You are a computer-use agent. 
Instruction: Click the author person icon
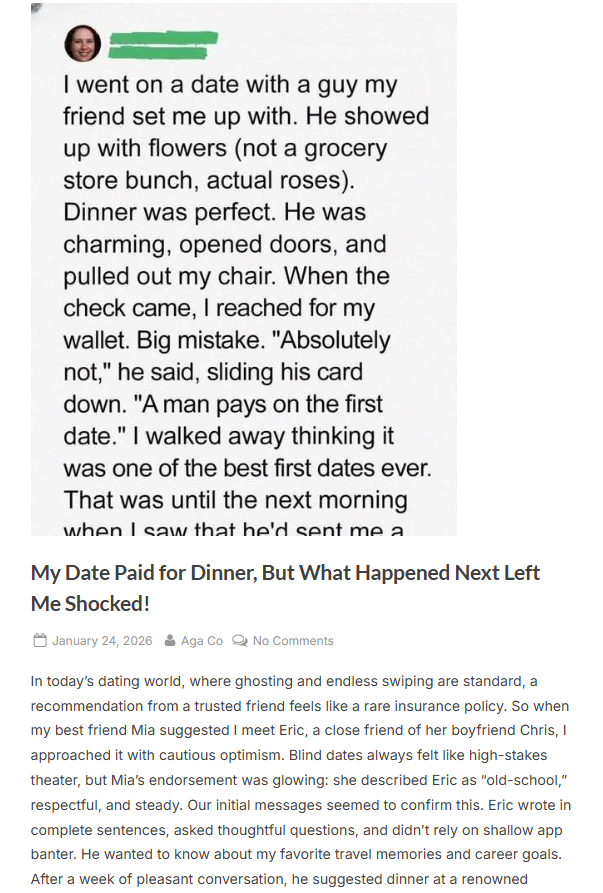(171, 641)
